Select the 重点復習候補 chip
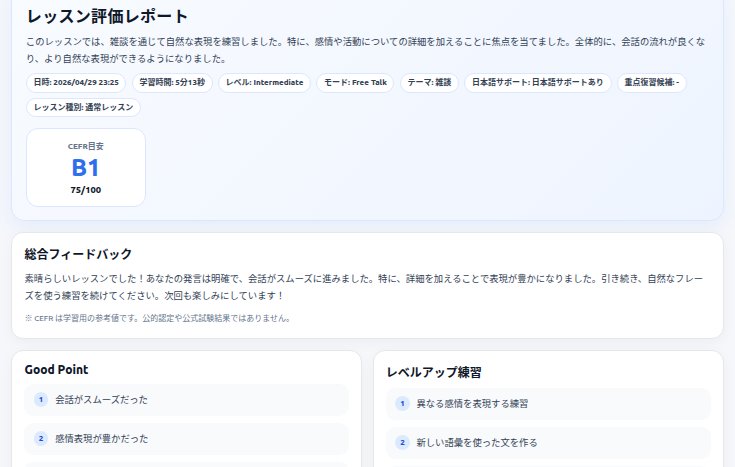Screen dimensions: 735x467 (x=652, y=83)
